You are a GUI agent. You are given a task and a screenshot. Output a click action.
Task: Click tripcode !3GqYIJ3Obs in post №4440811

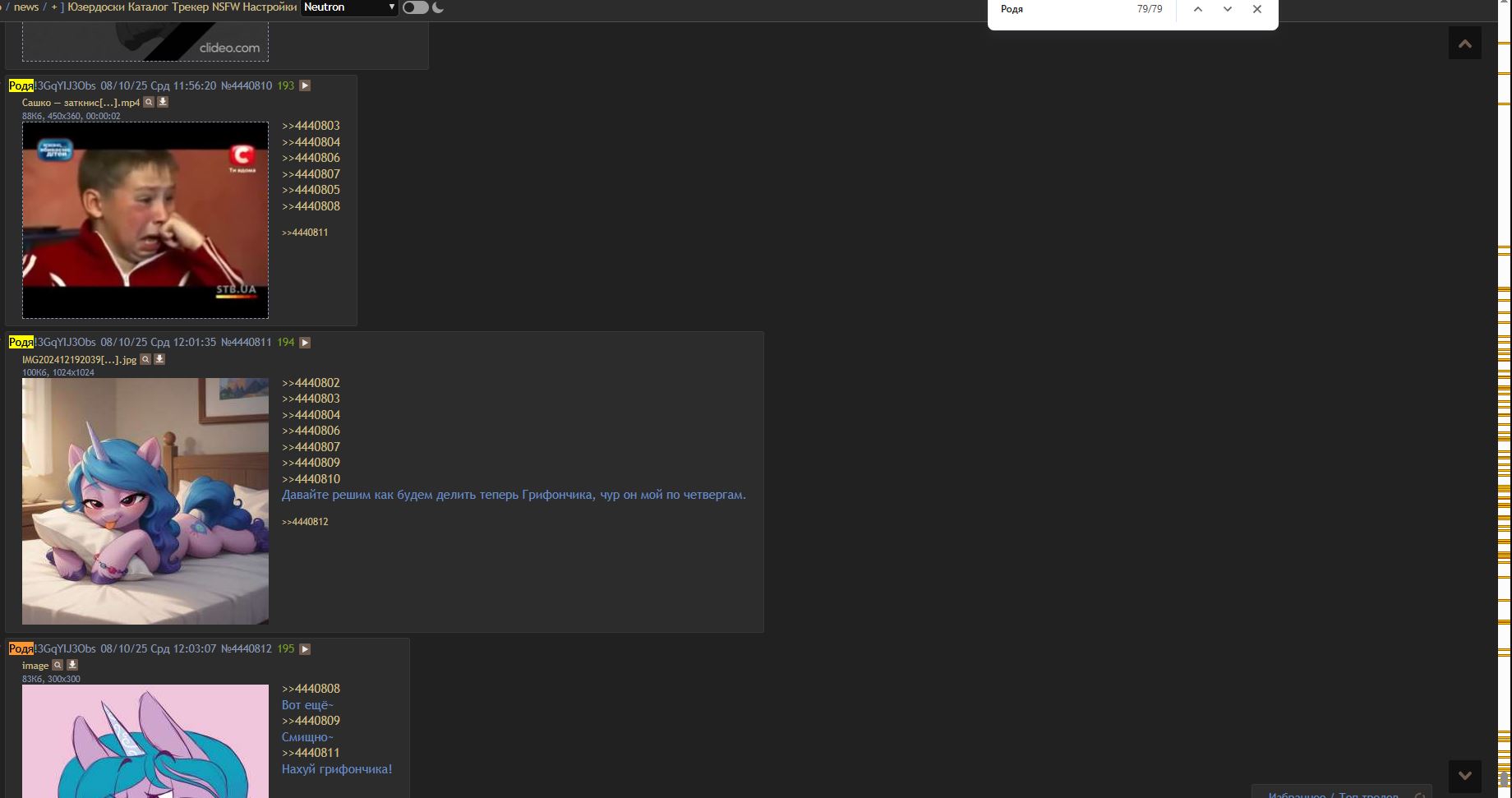click(x=65, y=343)
